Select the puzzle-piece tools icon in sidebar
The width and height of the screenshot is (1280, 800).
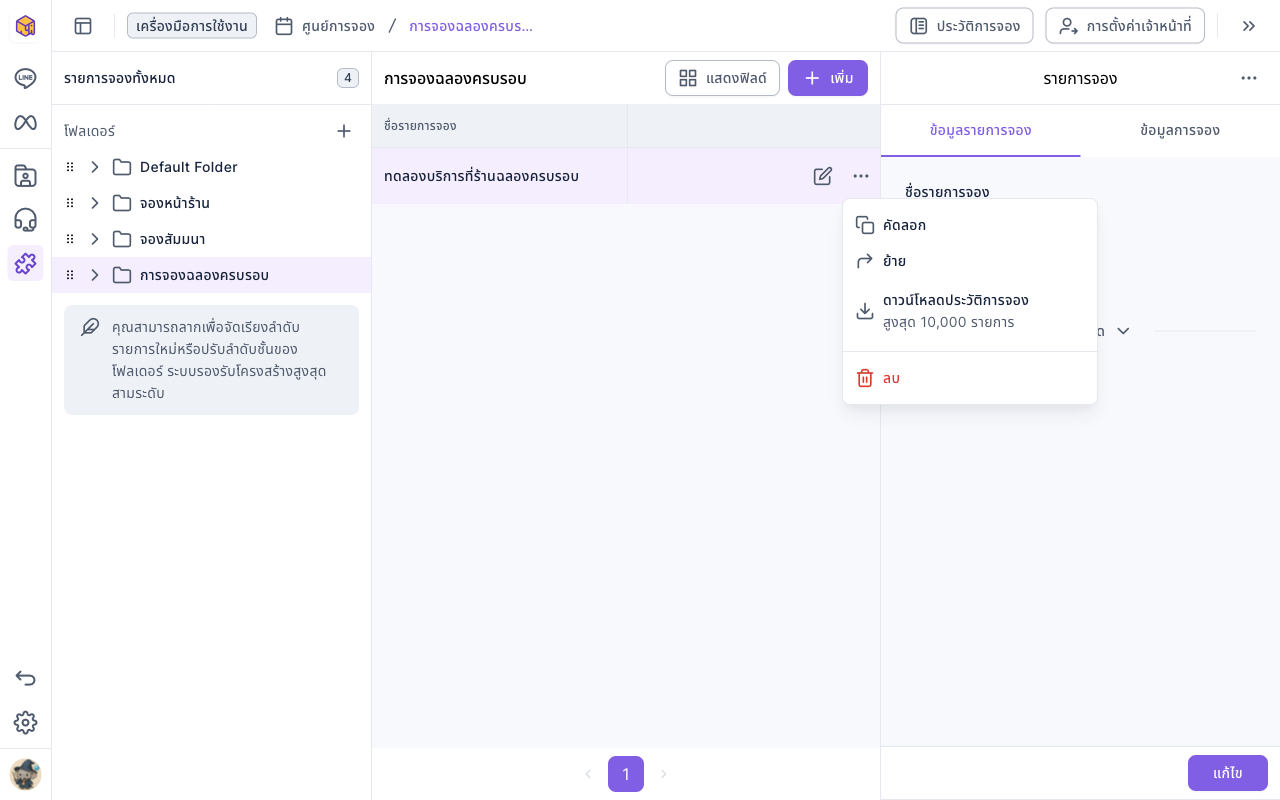[25, 263]
